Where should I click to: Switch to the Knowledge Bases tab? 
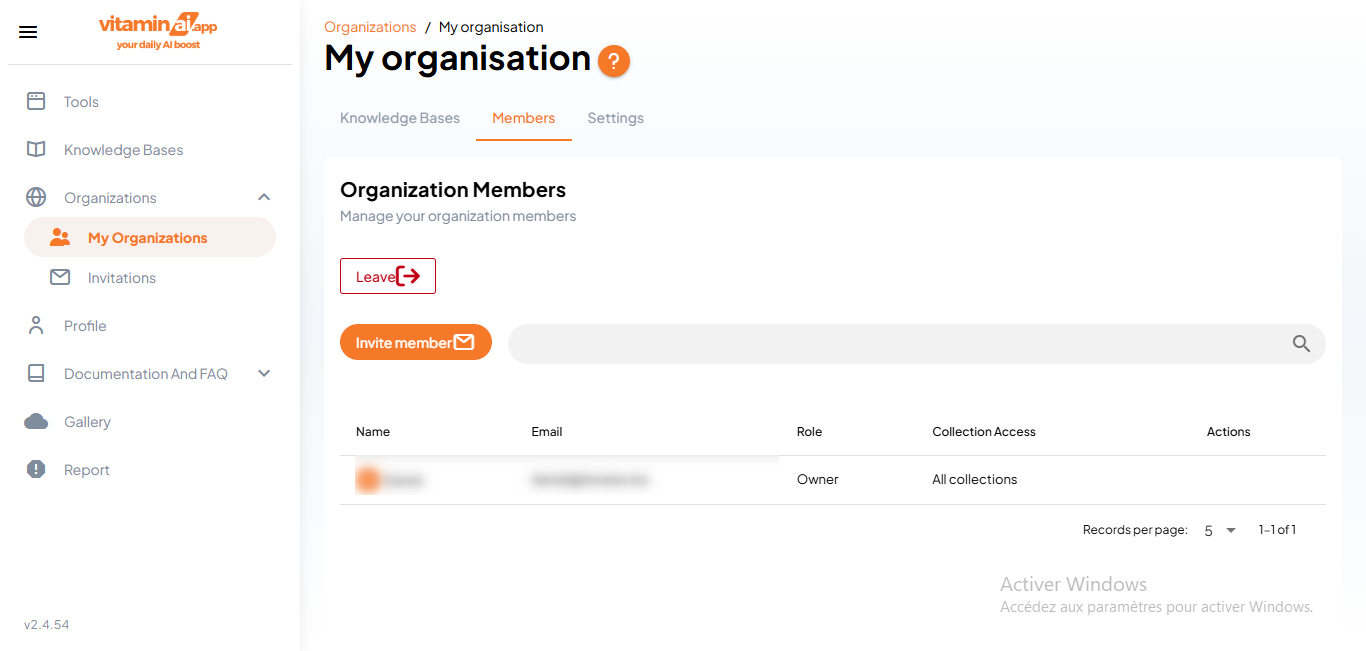pyautogui.click(x=399, y=117)
